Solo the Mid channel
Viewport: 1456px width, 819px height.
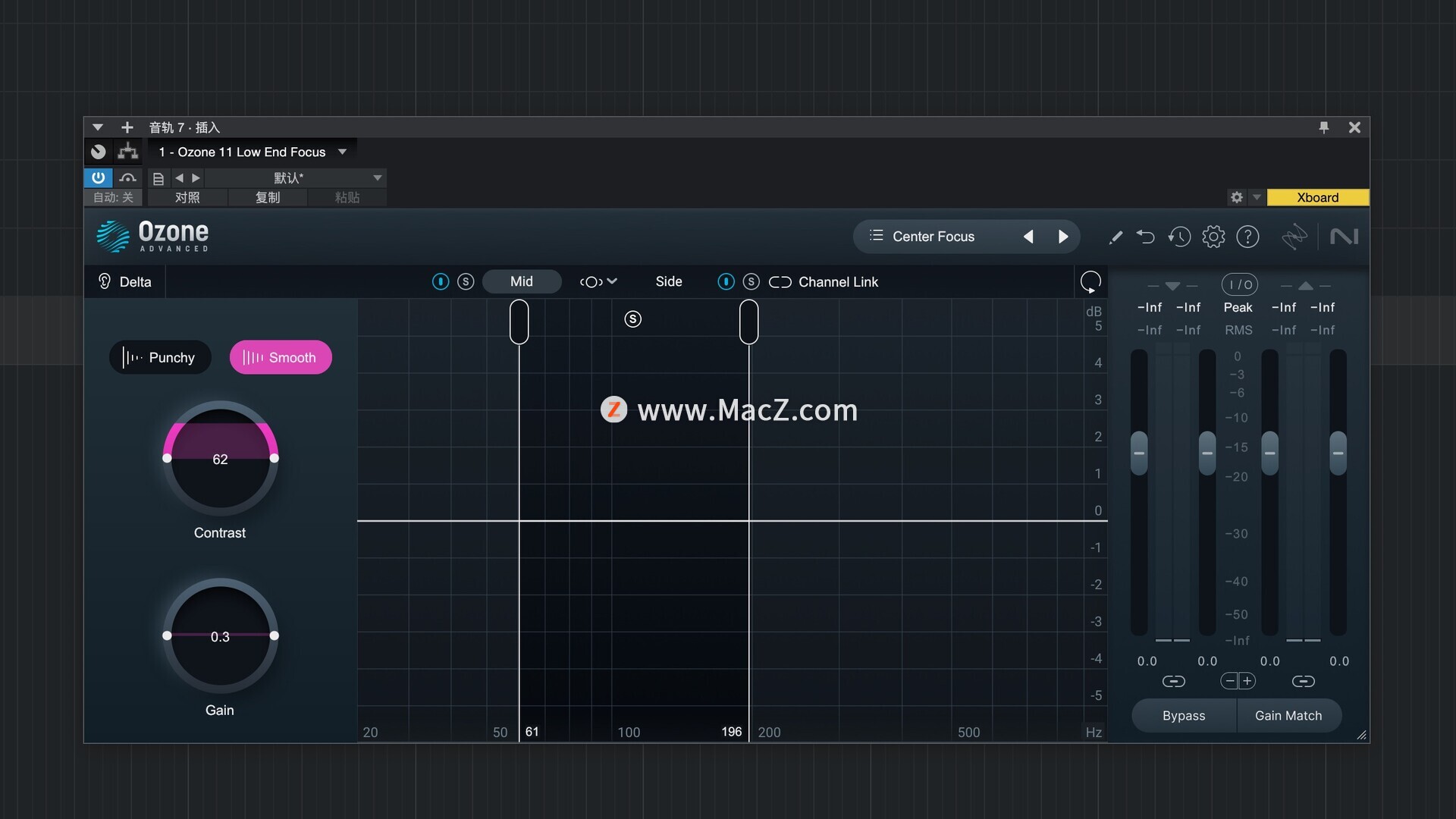point(466,281)
